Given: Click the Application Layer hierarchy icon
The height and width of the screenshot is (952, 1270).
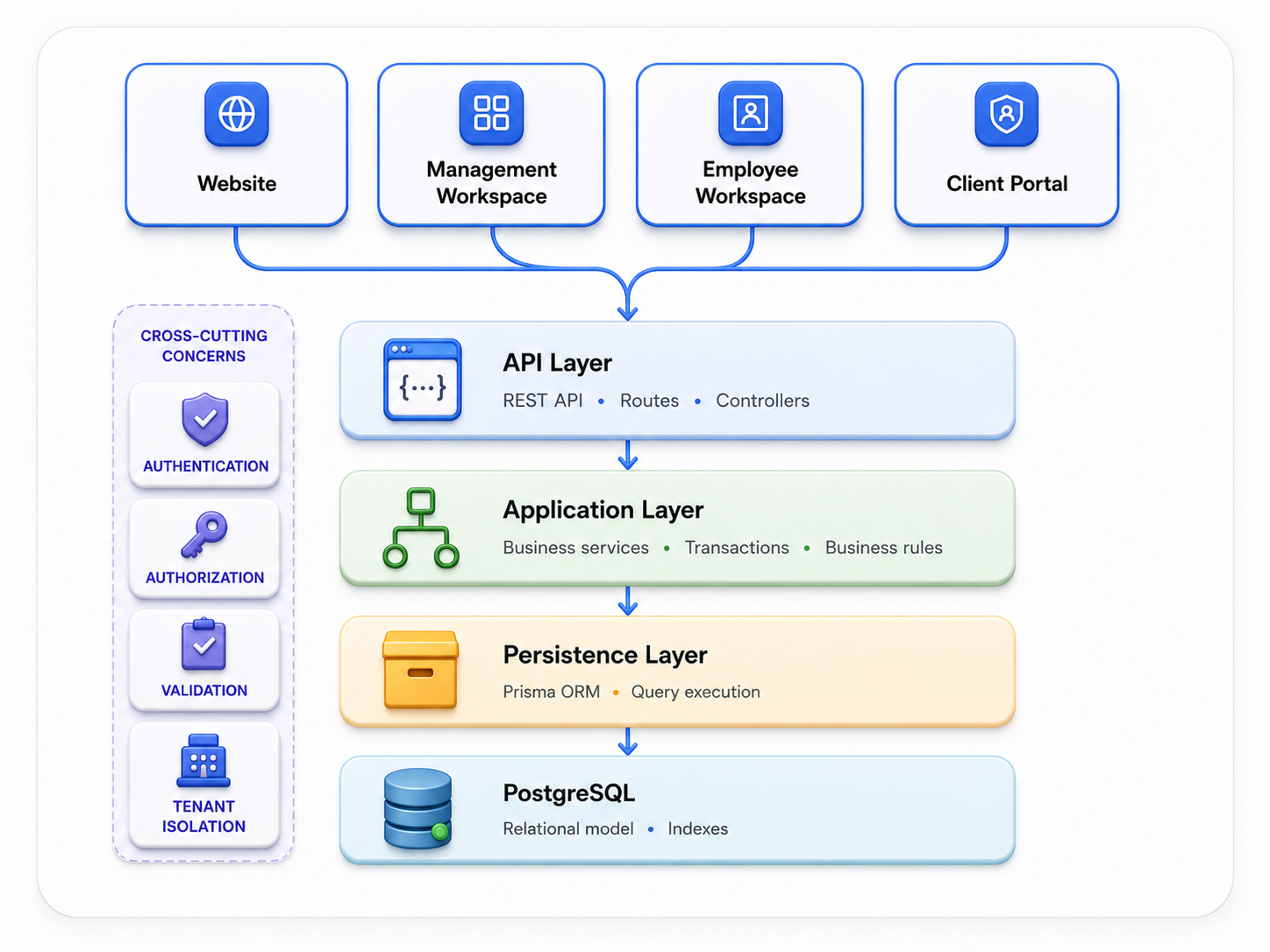Looking at the screenshot, I should tap(421, 528).
